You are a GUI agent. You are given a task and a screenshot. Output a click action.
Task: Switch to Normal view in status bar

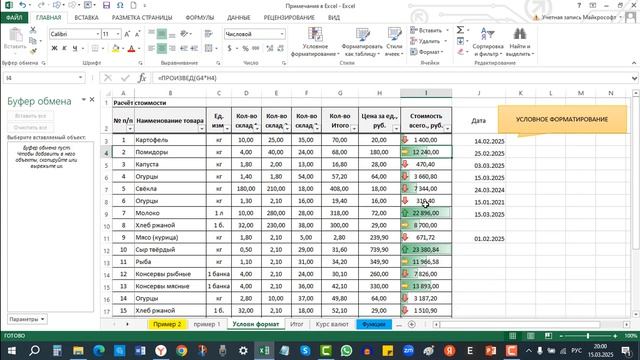point(513,336)
